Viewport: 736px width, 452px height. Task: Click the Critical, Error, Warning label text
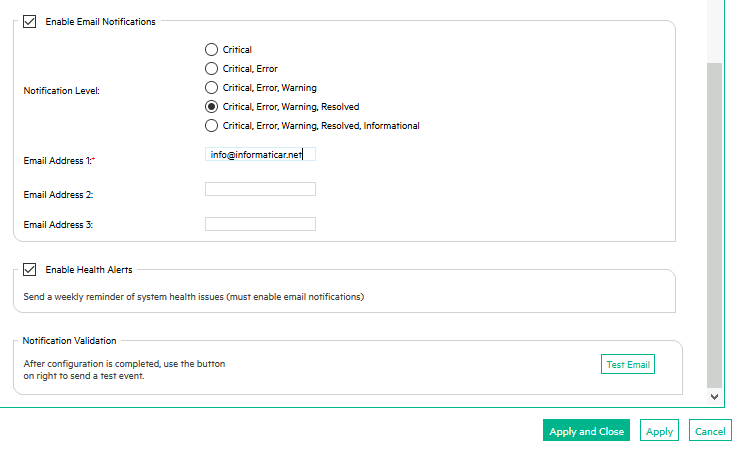(x=269, y=88)
